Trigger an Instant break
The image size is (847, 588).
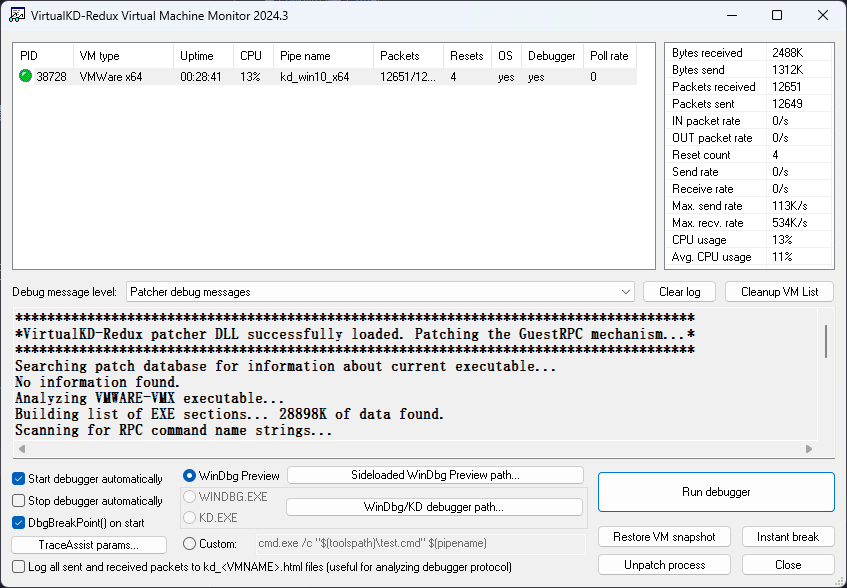coord(787,537)
